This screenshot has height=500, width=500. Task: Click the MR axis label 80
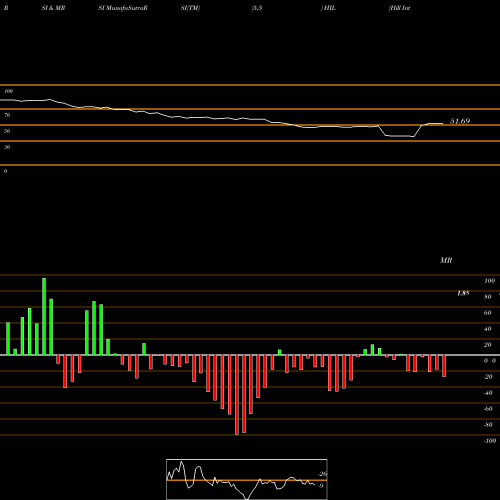pyautogui.click(x=488, y=297)
